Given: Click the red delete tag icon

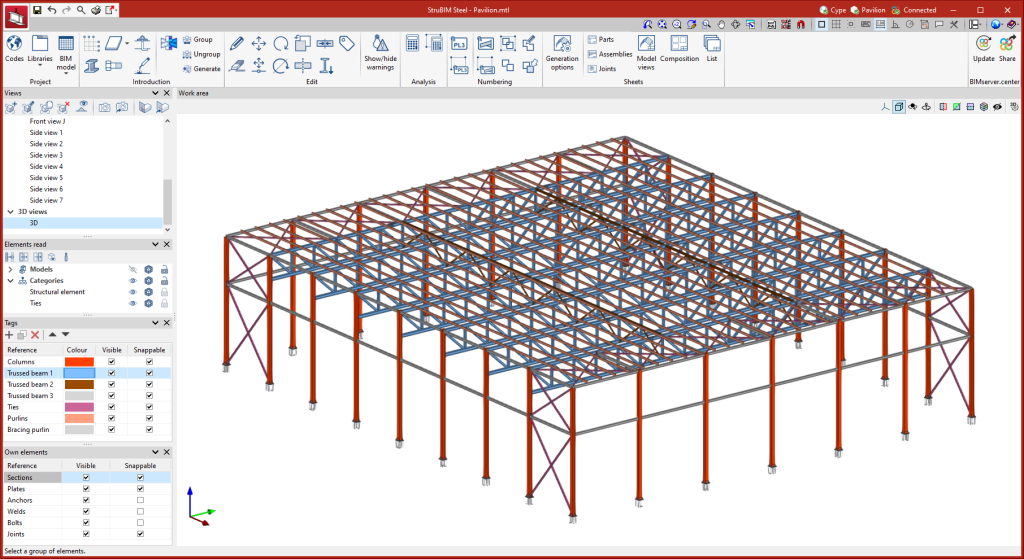Looking at the screenshot, I should 35,334.
